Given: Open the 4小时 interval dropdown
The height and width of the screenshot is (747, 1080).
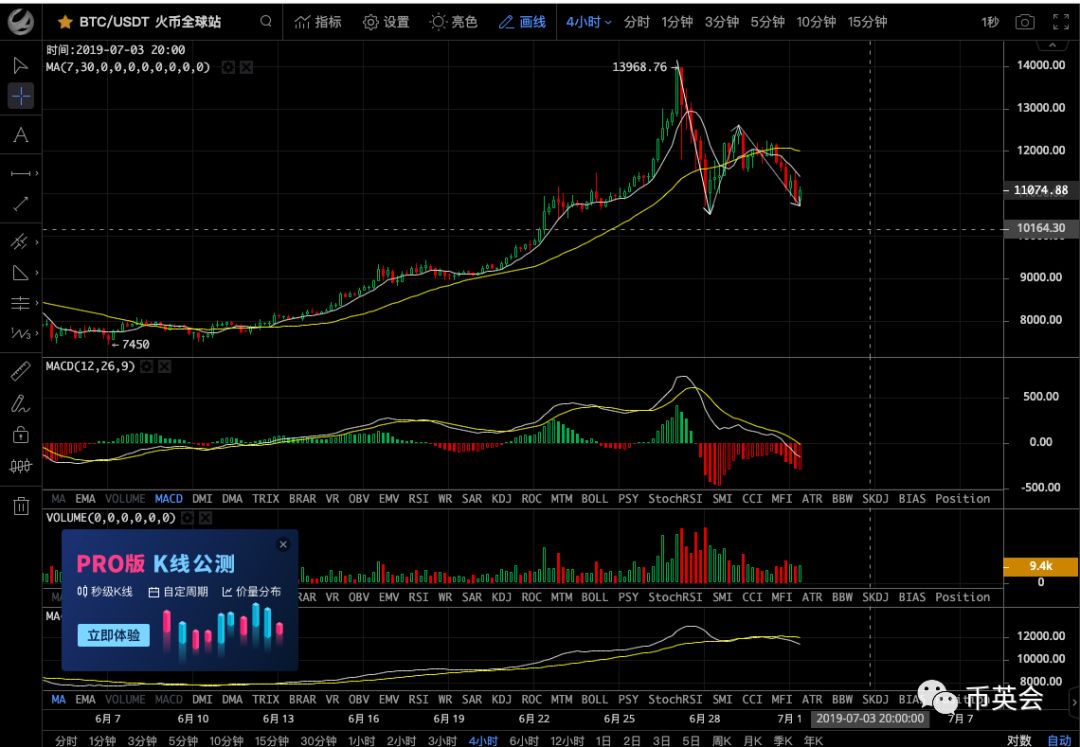Looking at the screenshot, I should click(588, 22).
